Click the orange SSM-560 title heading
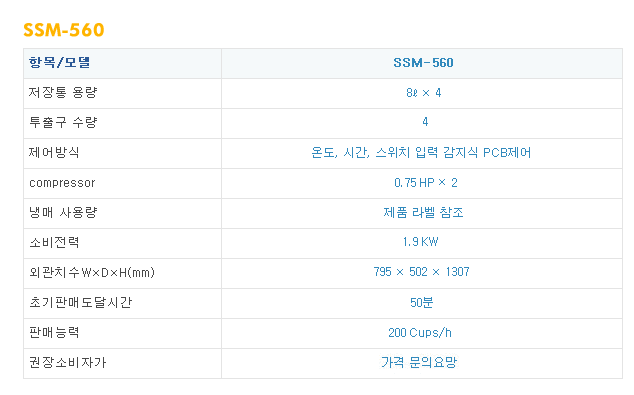This screenshot has height=395, width=634. 63,30
